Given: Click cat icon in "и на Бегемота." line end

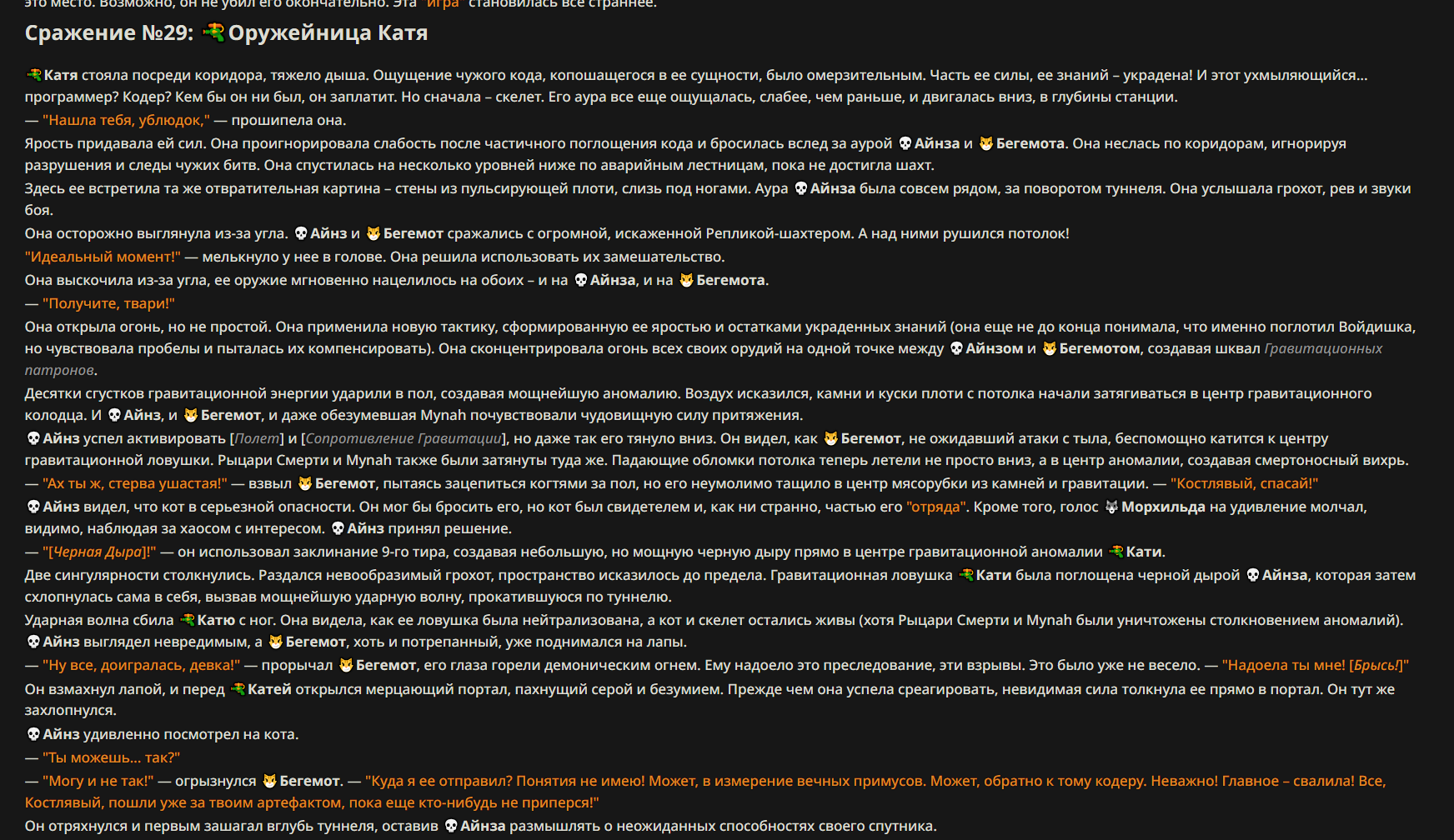Looking at the screenshot, I should tap(686, 280).
